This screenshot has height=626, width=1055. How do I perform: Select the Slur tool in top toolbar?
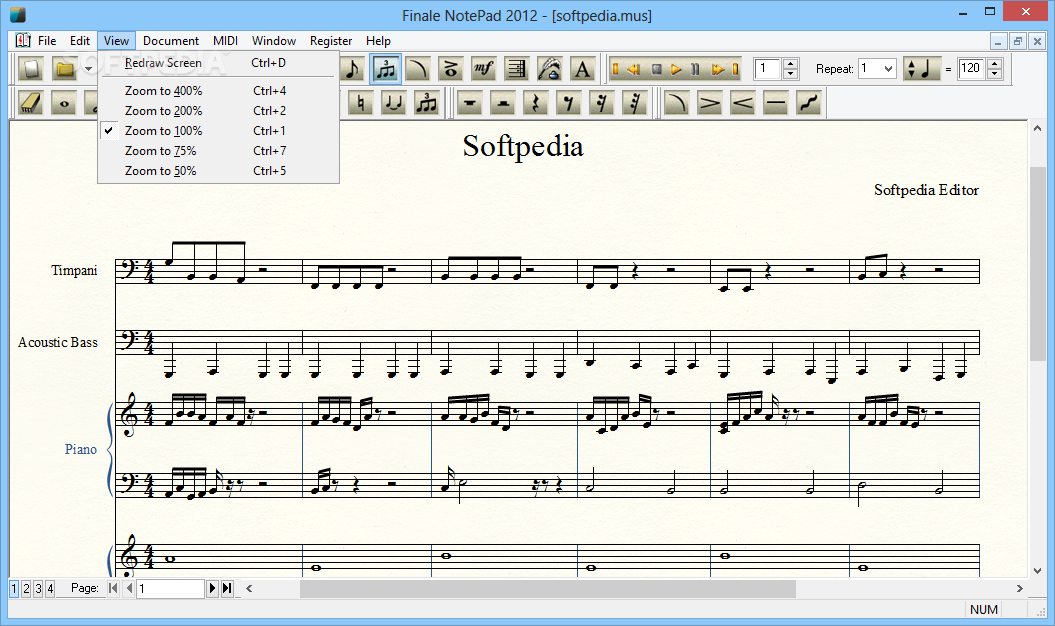(418, 69)
